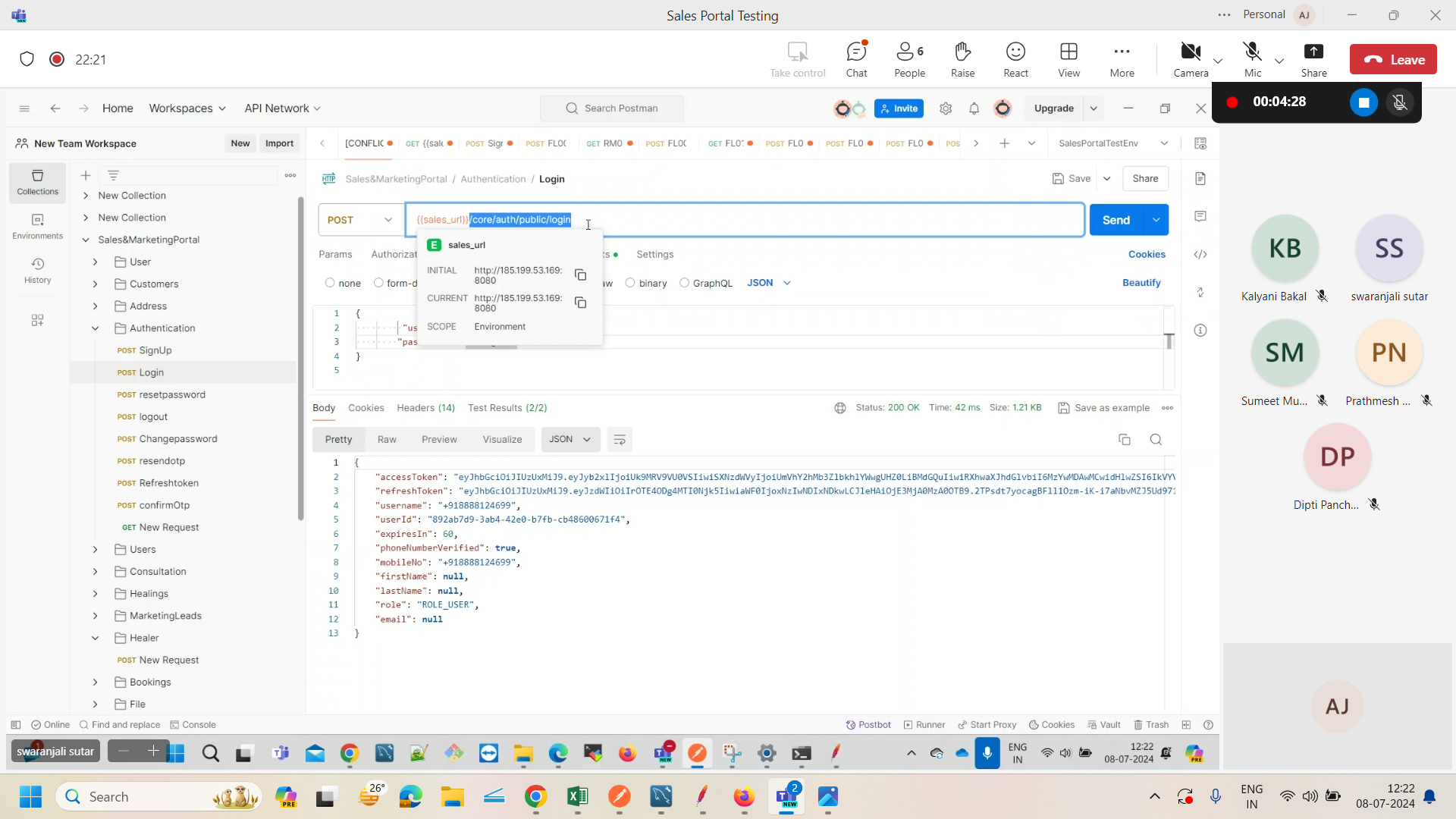Search within the response body
This screenshot has height=819, width=1456.
pos(1156,440)
